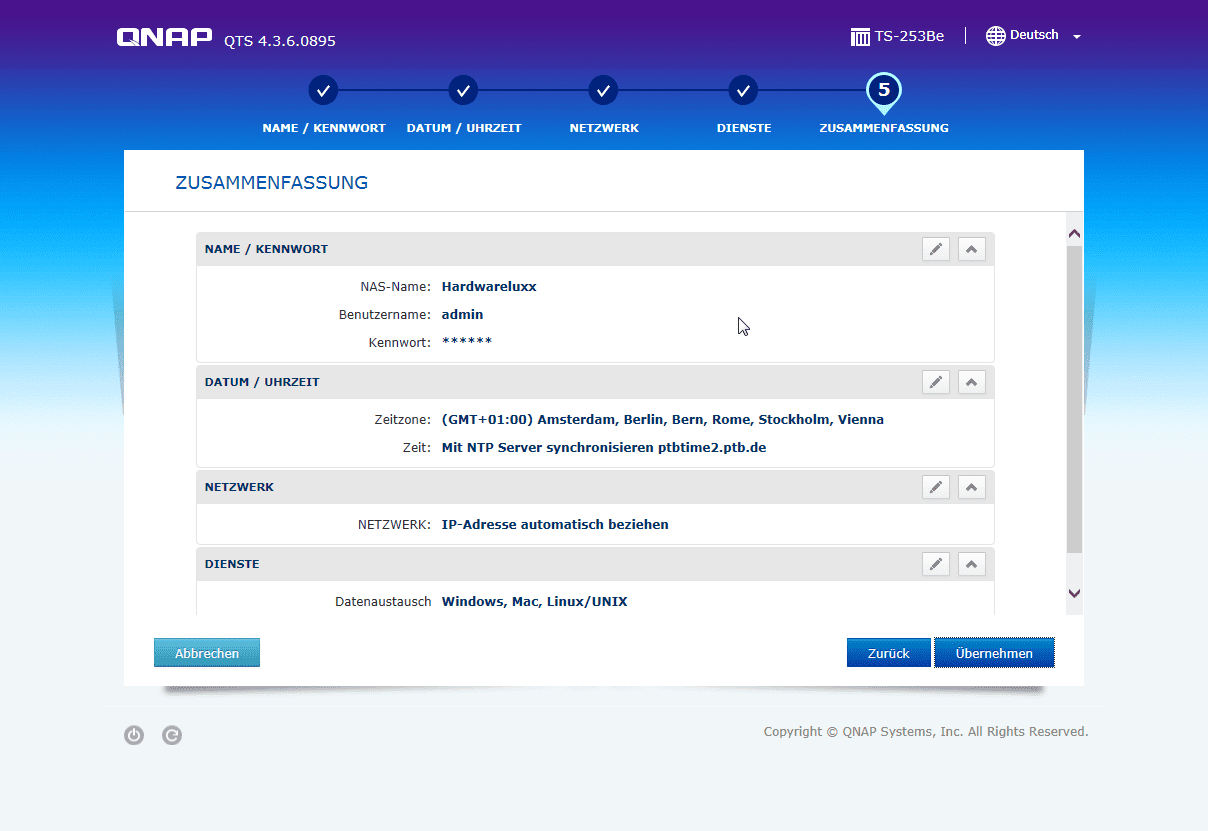Image resolution: width=1208 pixels, height=831 pixels.
Task: Open the NAME / KENNWORT step label
Action: click(x=324, y=128)
